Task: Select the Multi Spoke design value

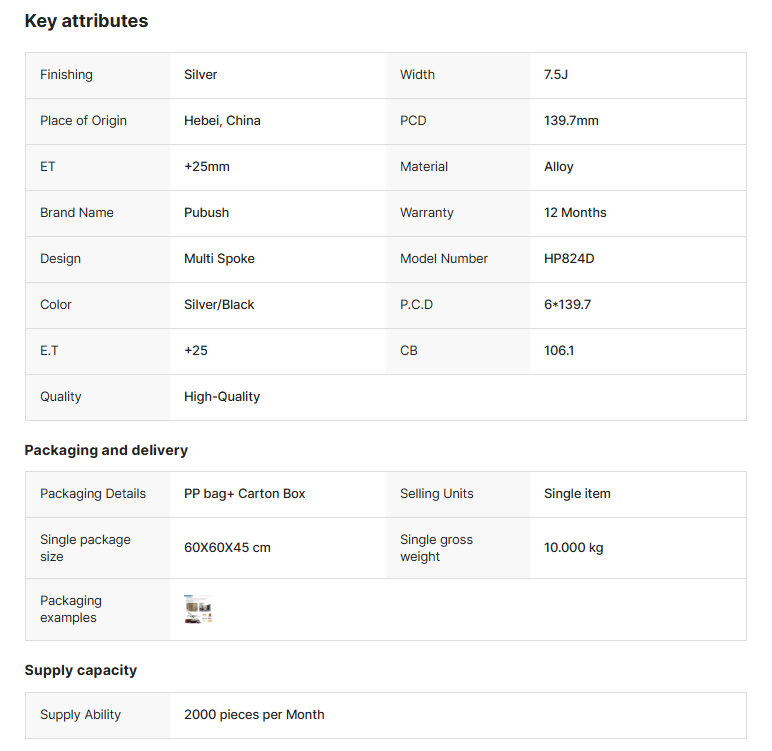Action: 219,259
